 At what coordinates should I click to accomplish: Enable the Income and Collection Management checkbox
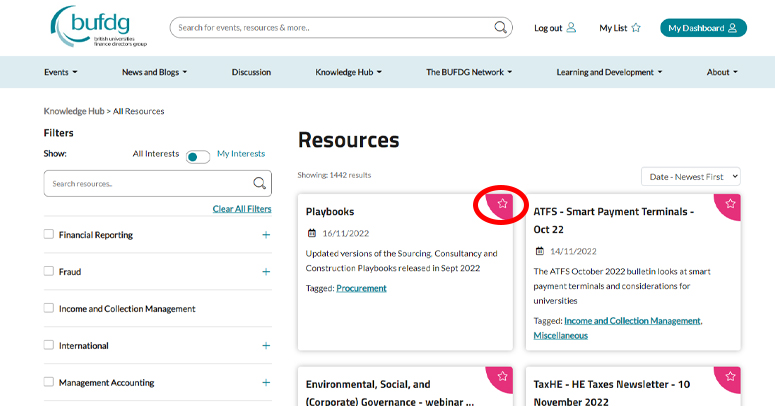click(49, 308)
